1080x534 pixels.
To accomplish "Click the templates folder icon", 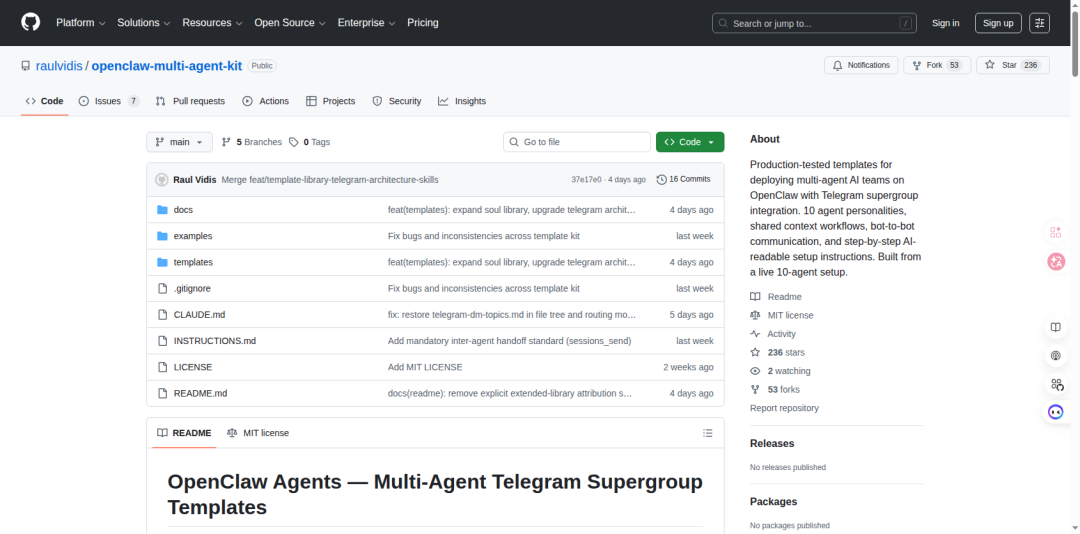I will [x=163, y=262].
